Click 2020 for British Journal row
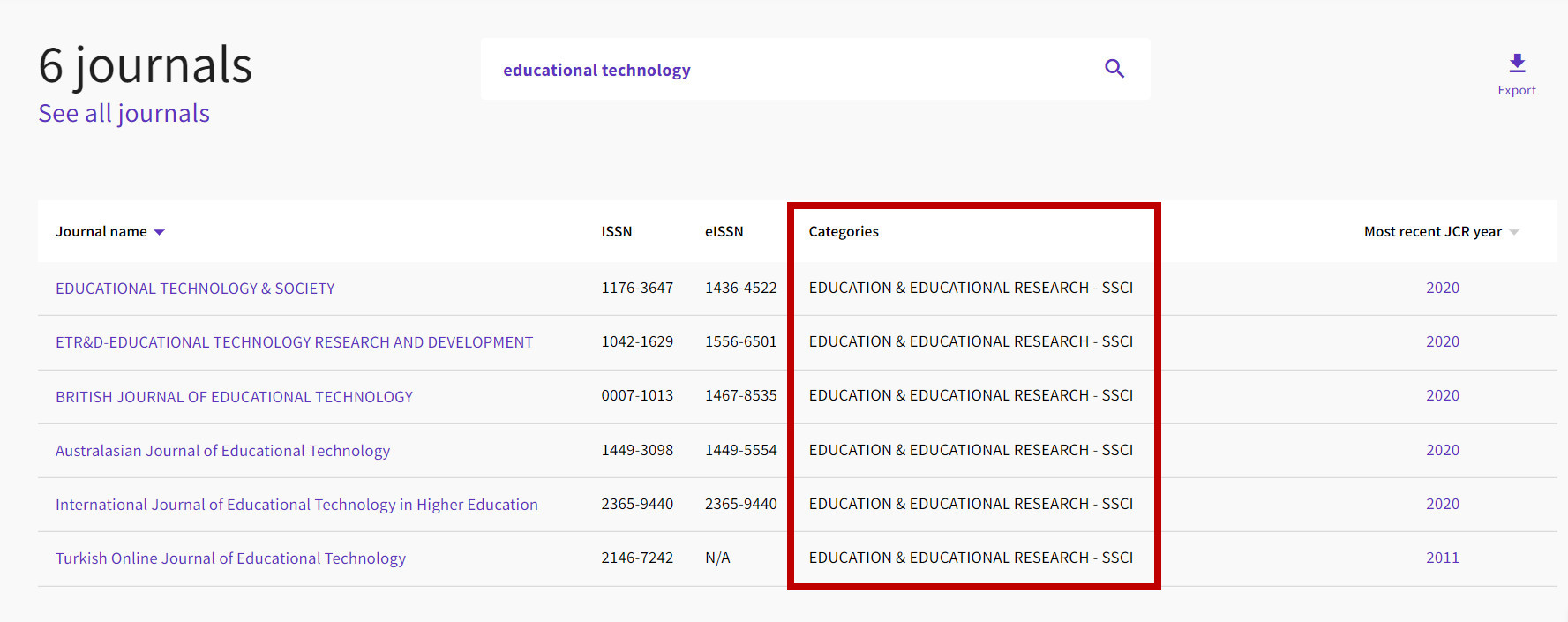The height and width of the screenshot is (622, 1568). click(1443, 395)
